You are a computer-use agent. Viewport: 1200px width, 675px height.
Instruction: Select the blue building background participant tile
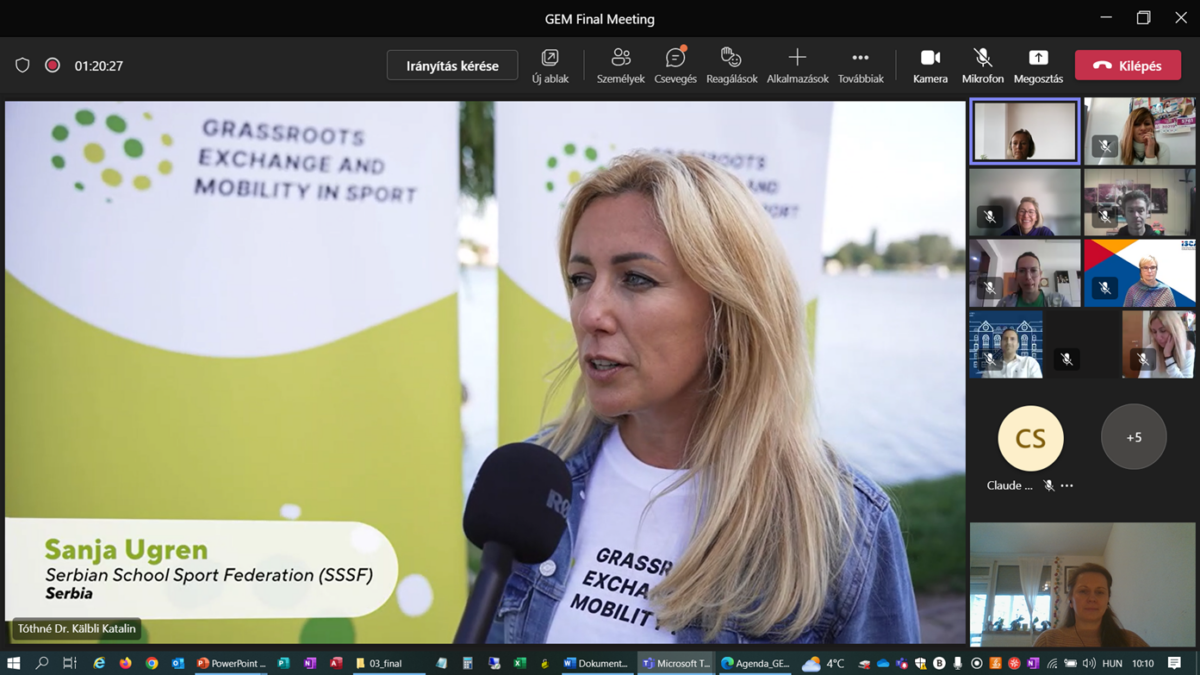(x=1006, y=345)
